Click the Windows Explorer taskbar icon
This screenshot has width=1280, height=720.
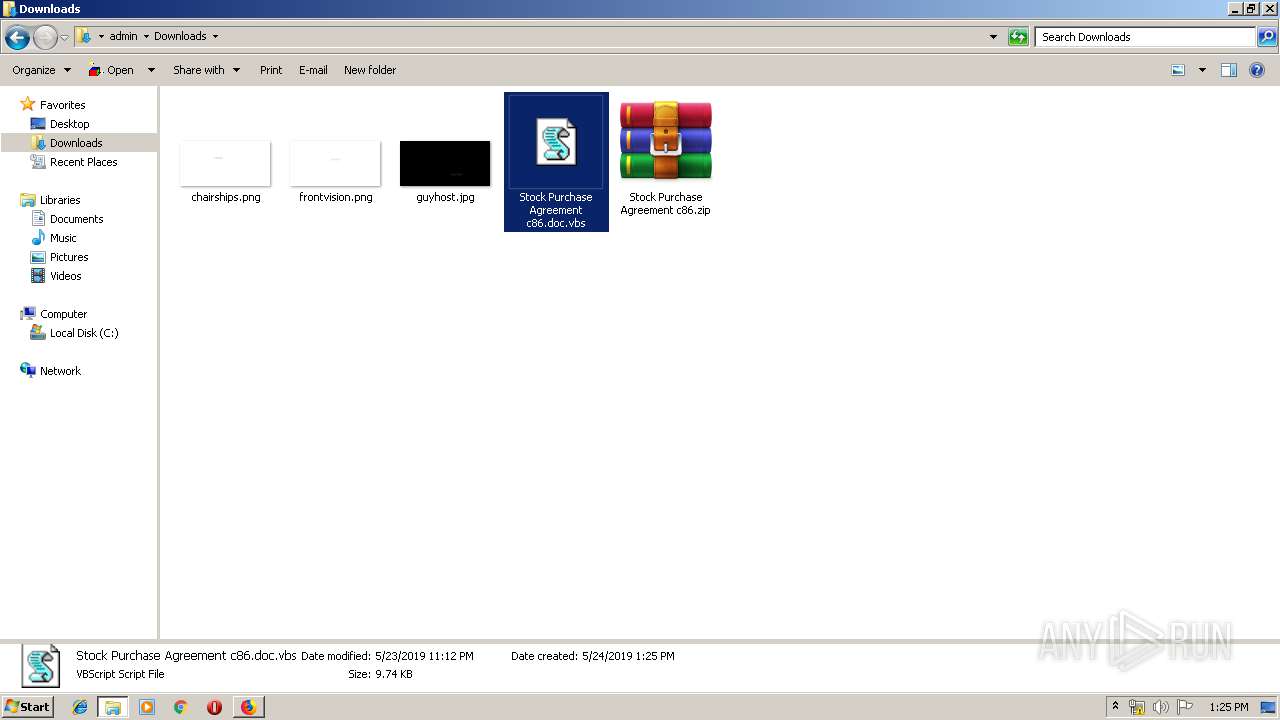[113, 707]
